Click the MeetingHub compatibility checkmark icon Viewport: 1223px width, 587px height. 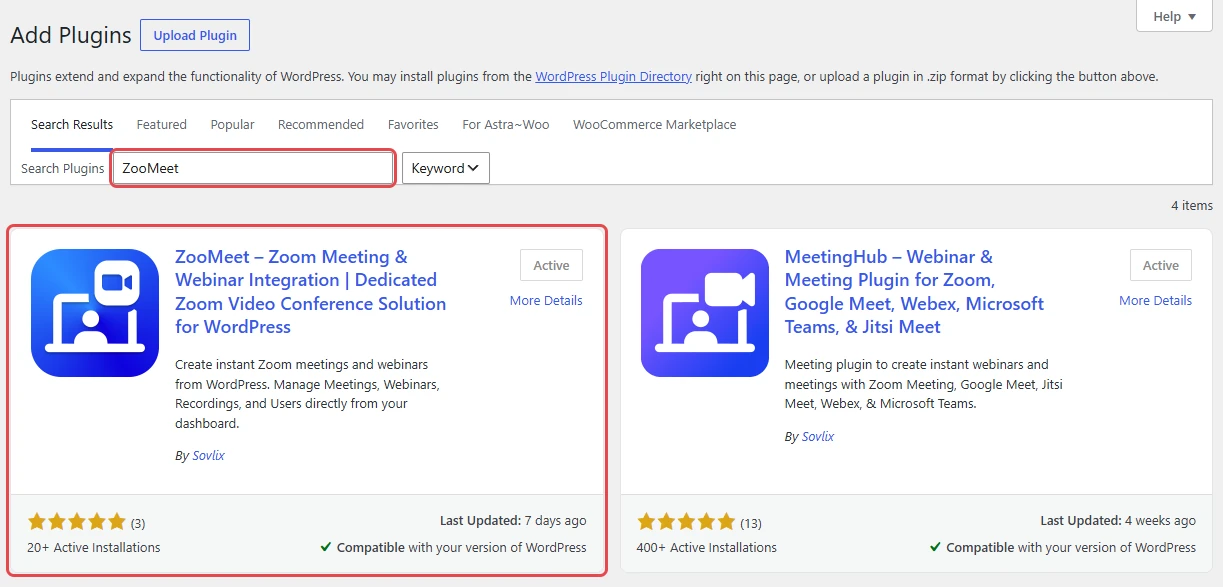tap(935, 547)
